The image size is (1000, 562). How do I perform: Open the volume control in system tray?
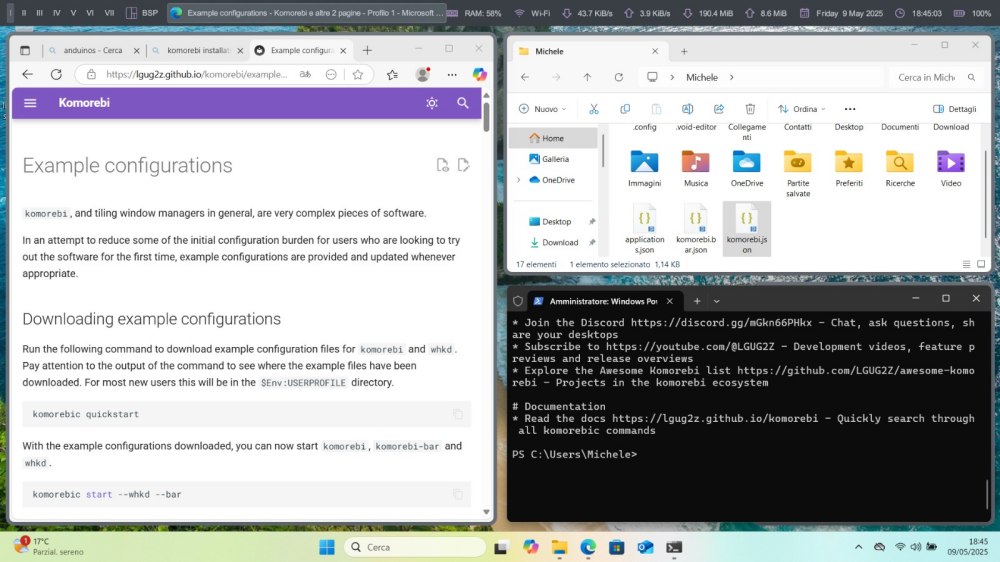click(x=916, y=547)
